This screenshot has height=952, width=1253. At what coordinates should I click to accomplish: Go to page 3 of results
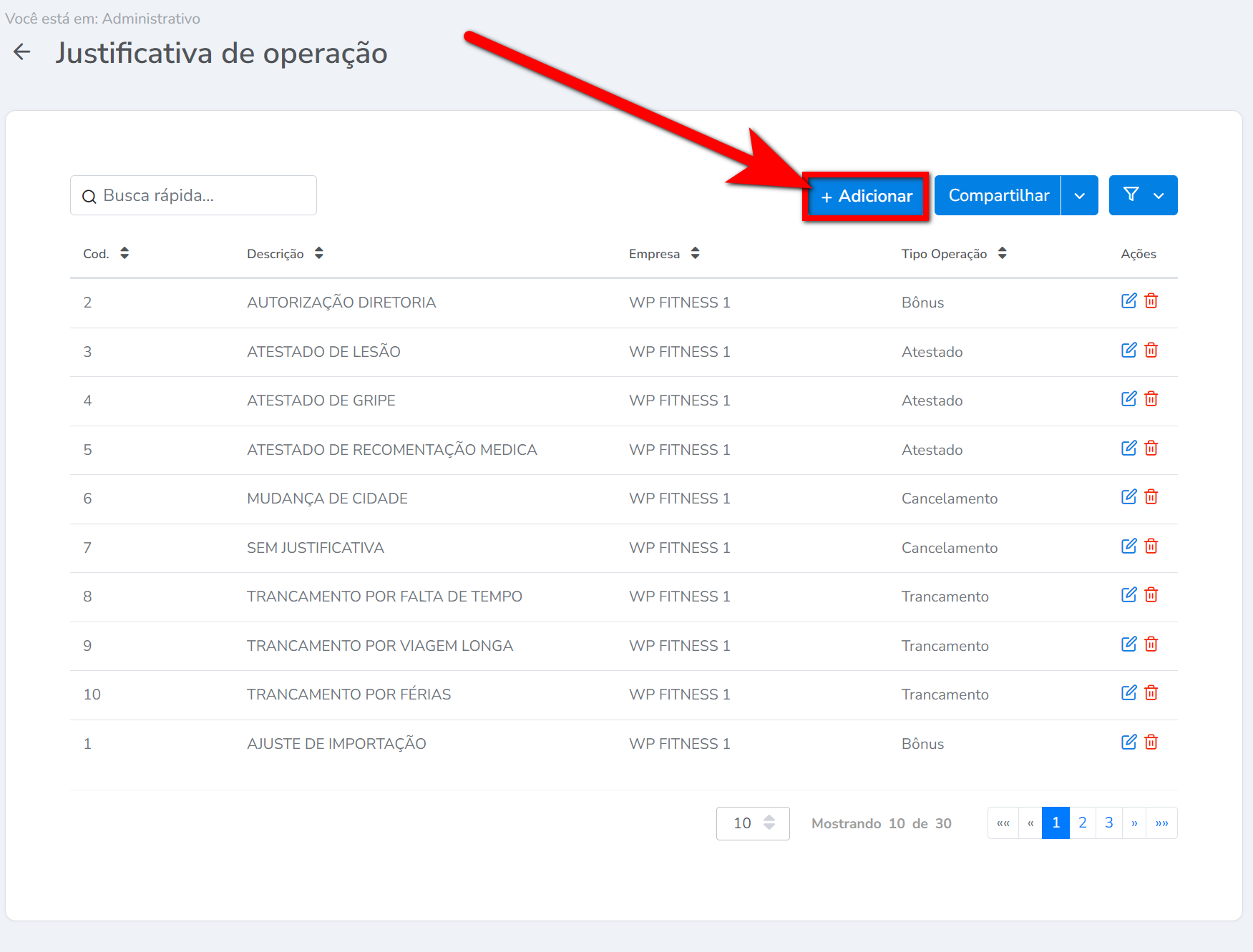pyautogui.click(x=1108, y=823)
